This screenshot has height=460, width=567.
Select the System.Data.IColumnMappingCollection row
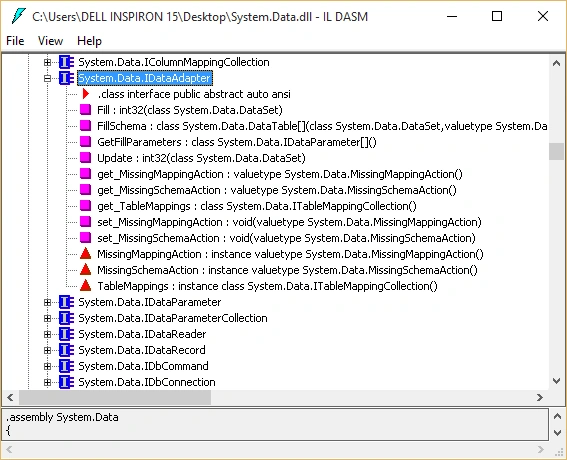(x=174, y=62)
